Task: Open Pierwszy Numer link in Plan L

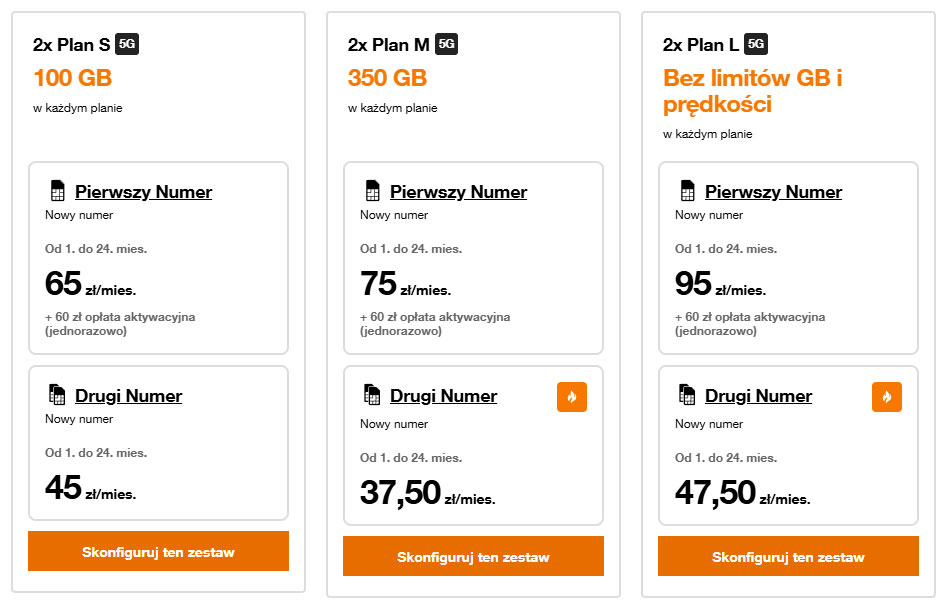Action: (x=774, y=192)
